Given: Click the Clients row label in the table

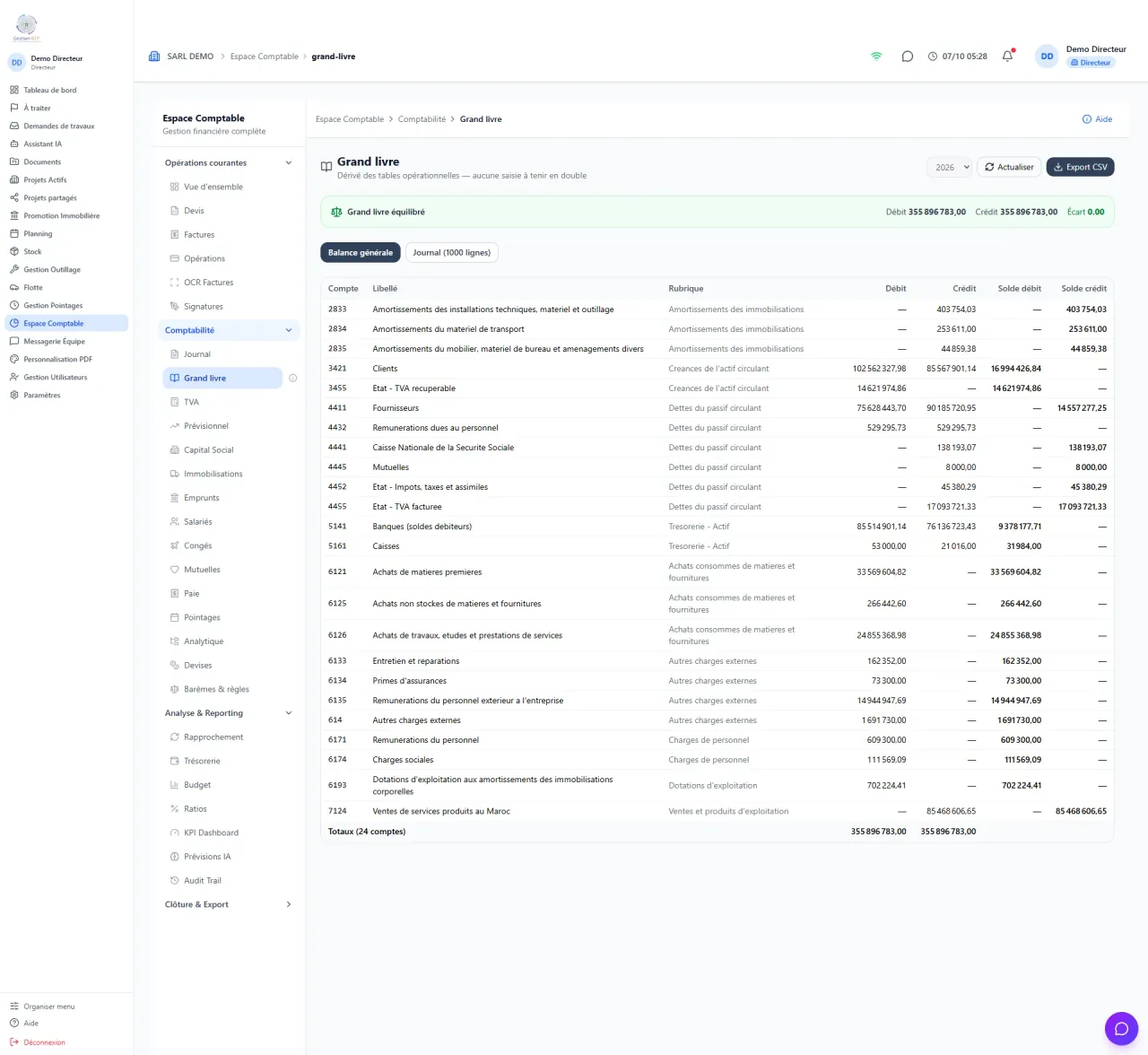Looking at the screenshot, I should (385, 369).
